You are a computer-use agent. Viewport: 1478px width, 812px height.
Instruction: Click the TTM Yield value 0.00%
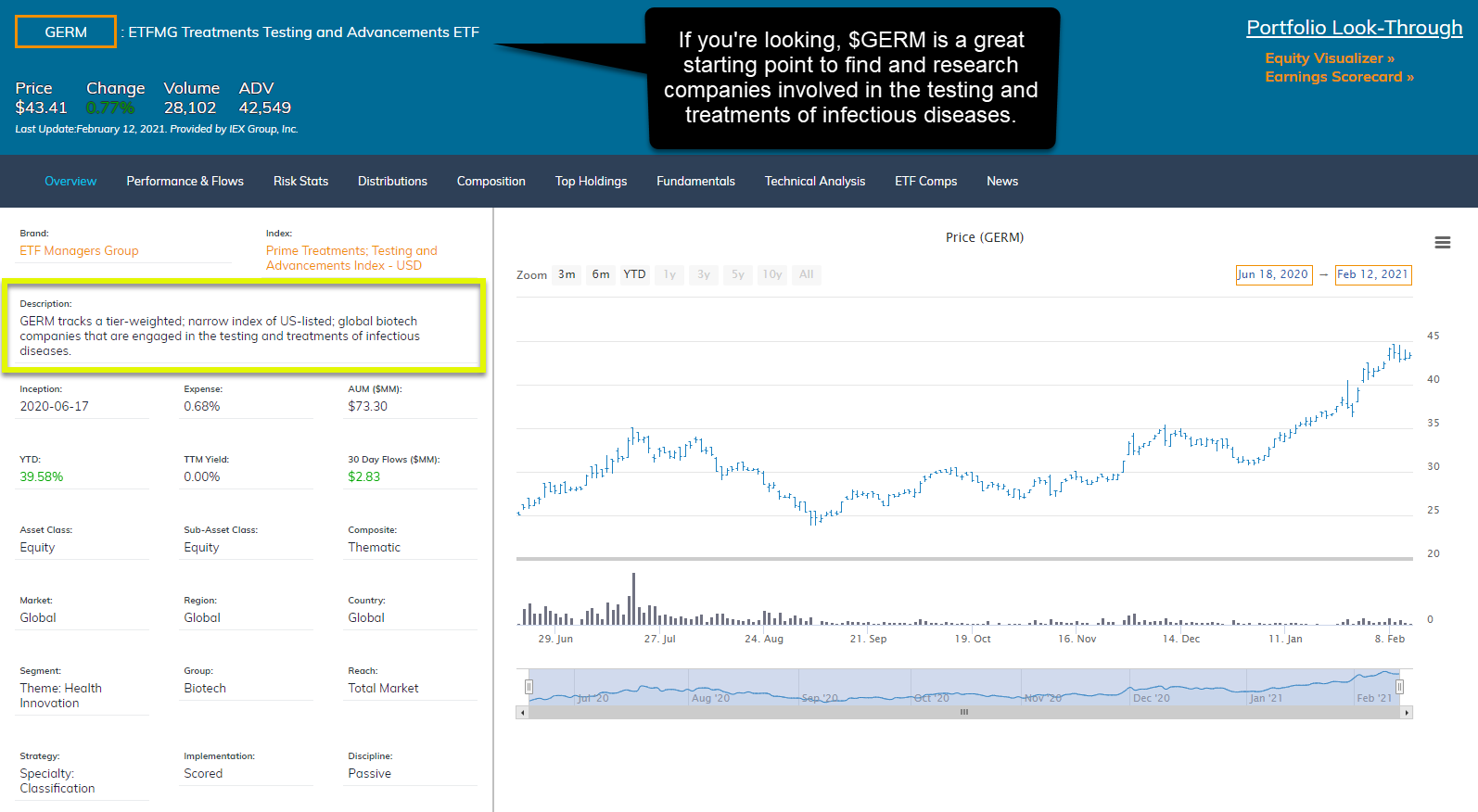pos(202,477)
